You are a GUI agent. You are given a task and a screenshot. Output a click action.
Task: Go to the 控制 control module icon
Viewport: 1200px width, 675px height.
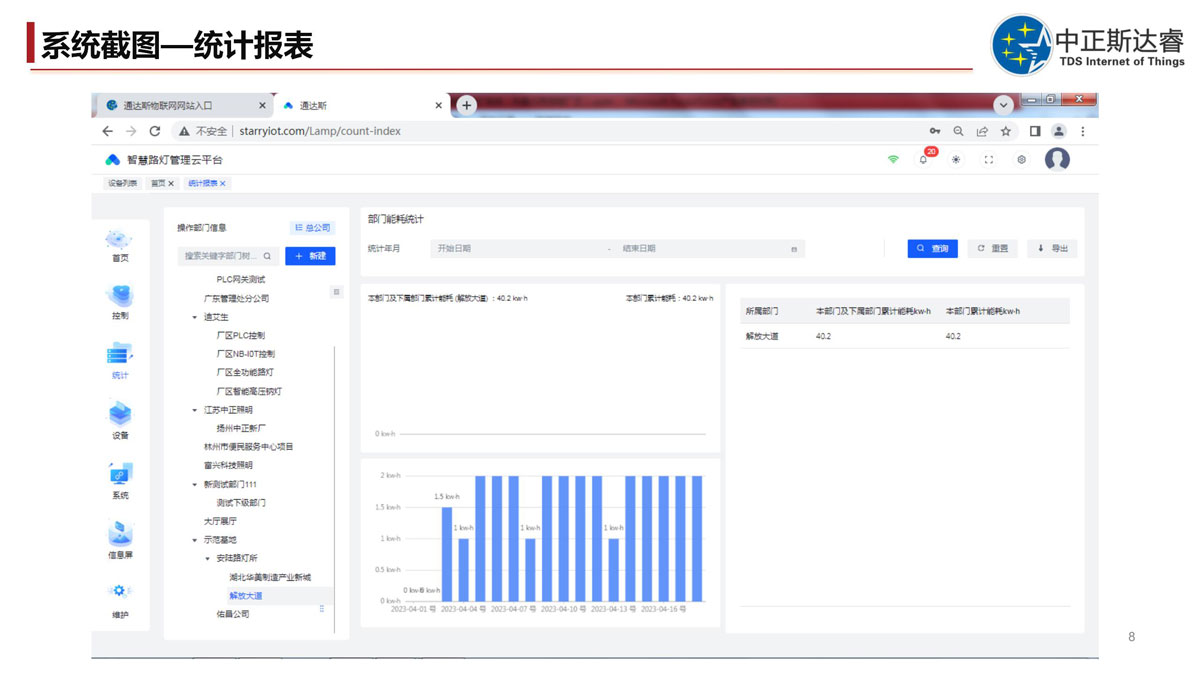[x=119, y=298]
